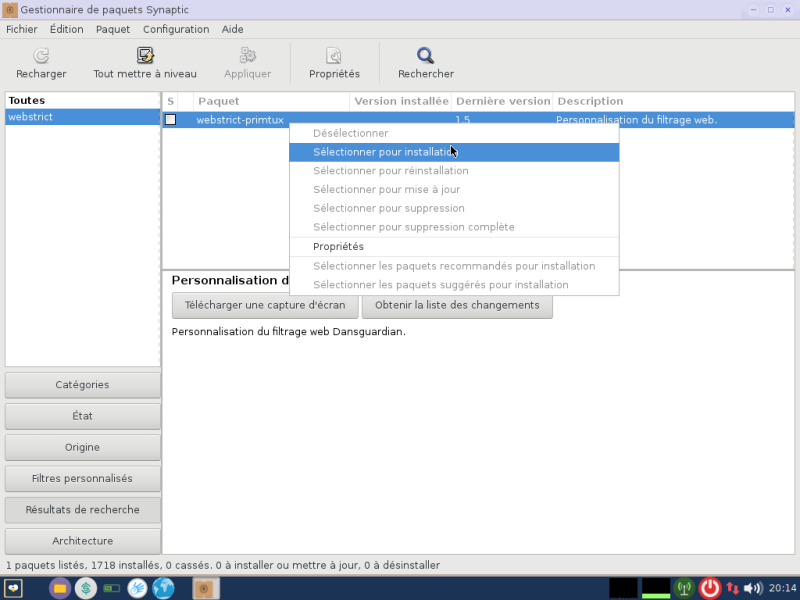
Task: Switch to the Origine filter view
Action: coord(83,447)
